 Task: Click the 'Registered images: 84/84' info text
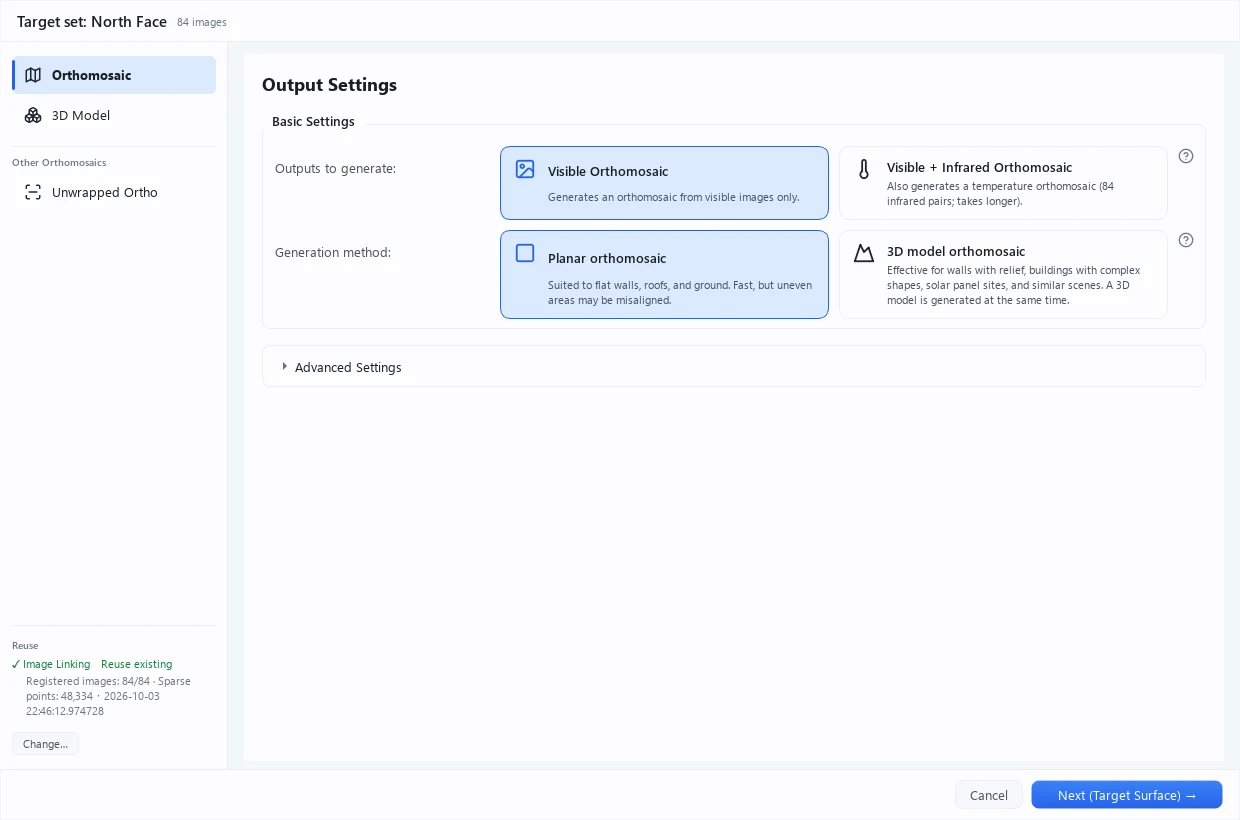[88, 681]
